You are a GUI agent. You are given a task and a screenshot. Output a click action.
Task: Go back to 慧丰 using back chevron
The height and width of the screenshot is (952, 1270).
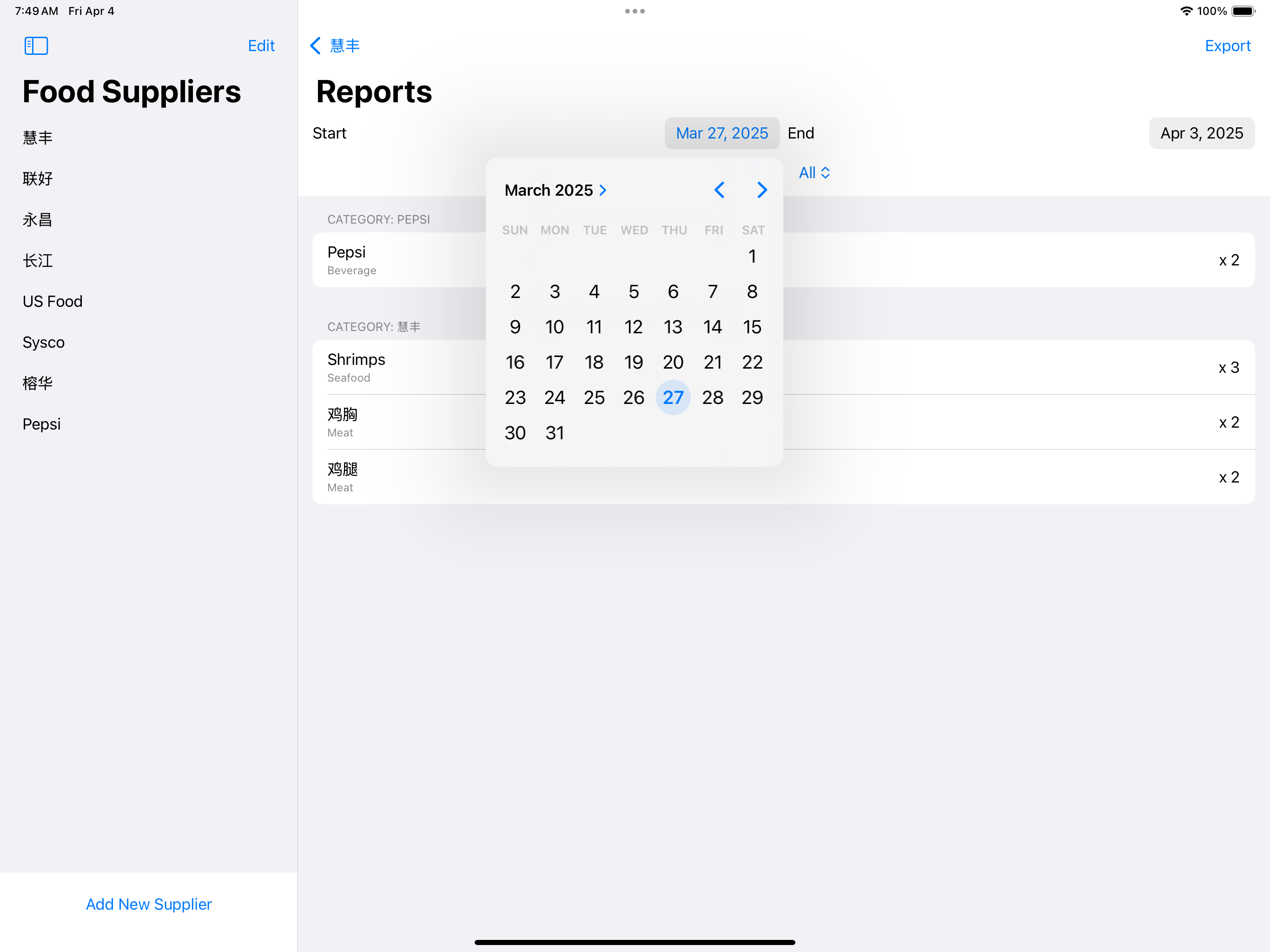[x=335, y=46]
